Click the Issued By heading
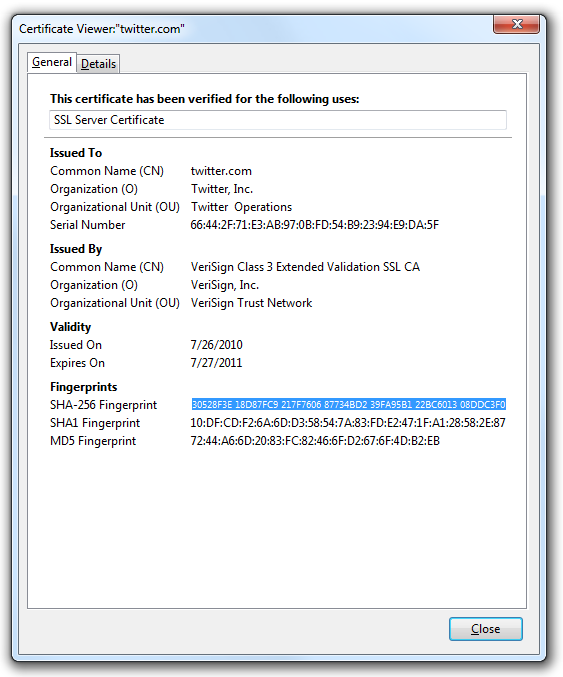Image resolution: width=563 pixels, height=677 pixels. click(x=76, y=249)
